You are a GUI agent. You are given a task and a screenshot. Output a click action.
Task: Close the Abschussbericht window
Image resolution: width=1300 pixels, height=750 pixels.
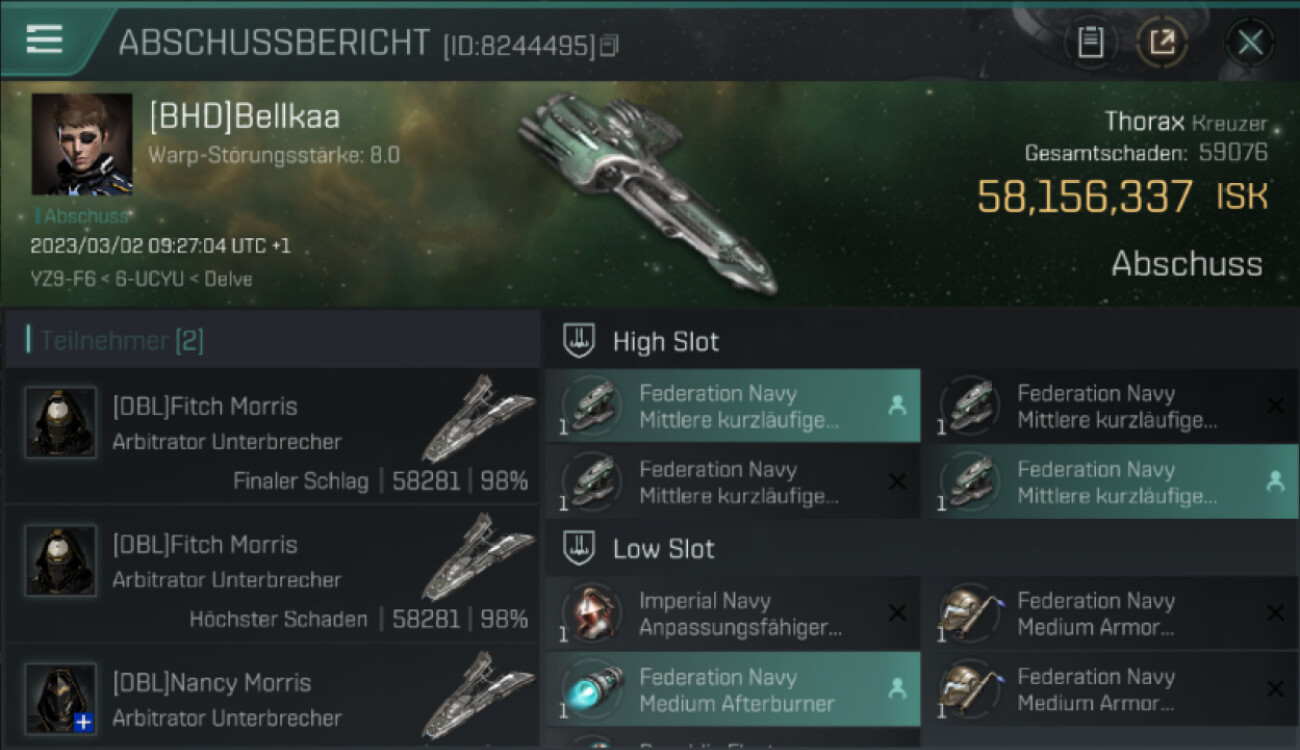[1250, 43]
